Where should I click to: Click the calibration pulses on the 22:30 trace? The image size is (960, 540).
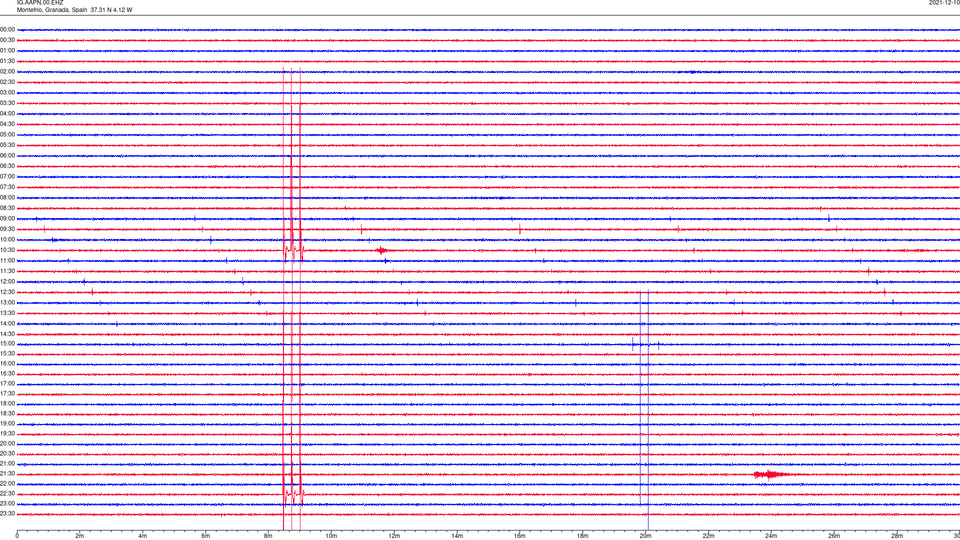coord(293,495)
